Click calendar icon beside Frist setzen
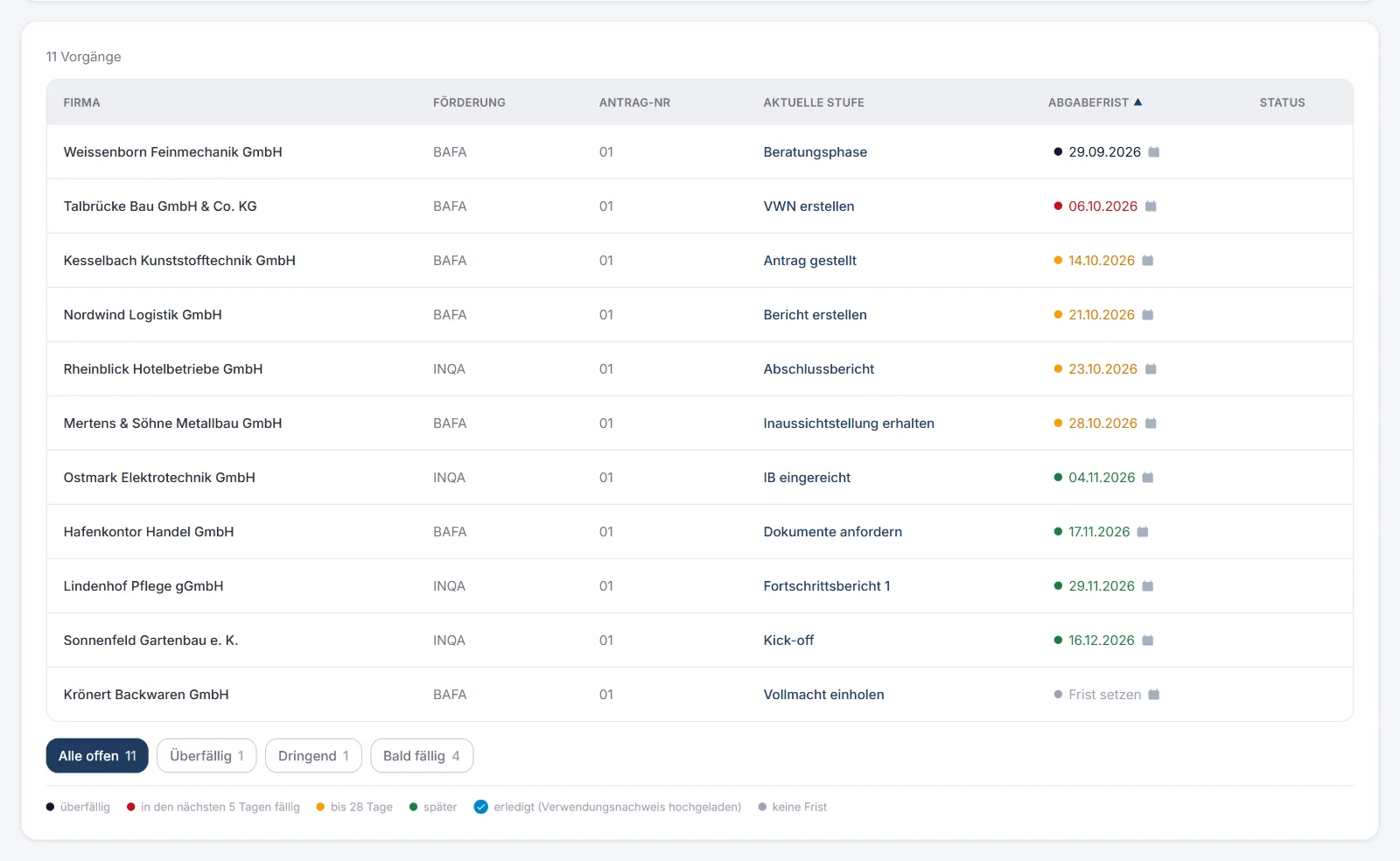This screenshot has width=1400, height=861. pyautogui.click(x=1154, y=695)
